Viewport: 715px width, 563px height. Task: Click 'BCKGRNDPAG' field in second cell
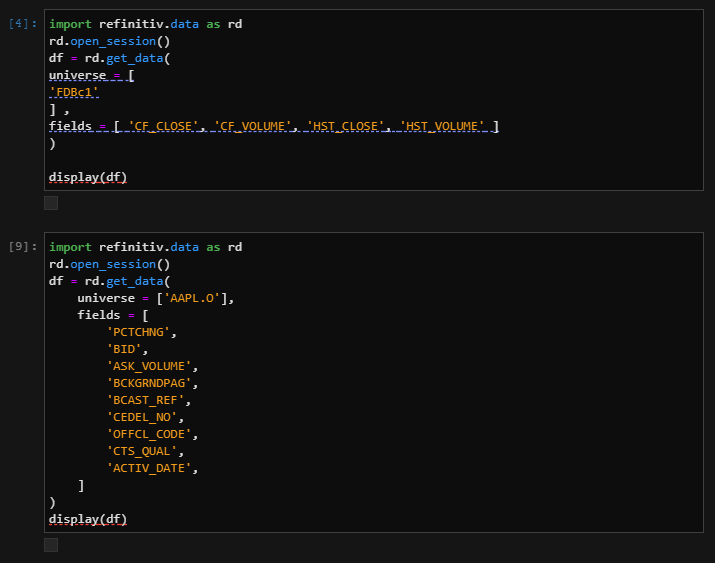(x=149, y=383)
